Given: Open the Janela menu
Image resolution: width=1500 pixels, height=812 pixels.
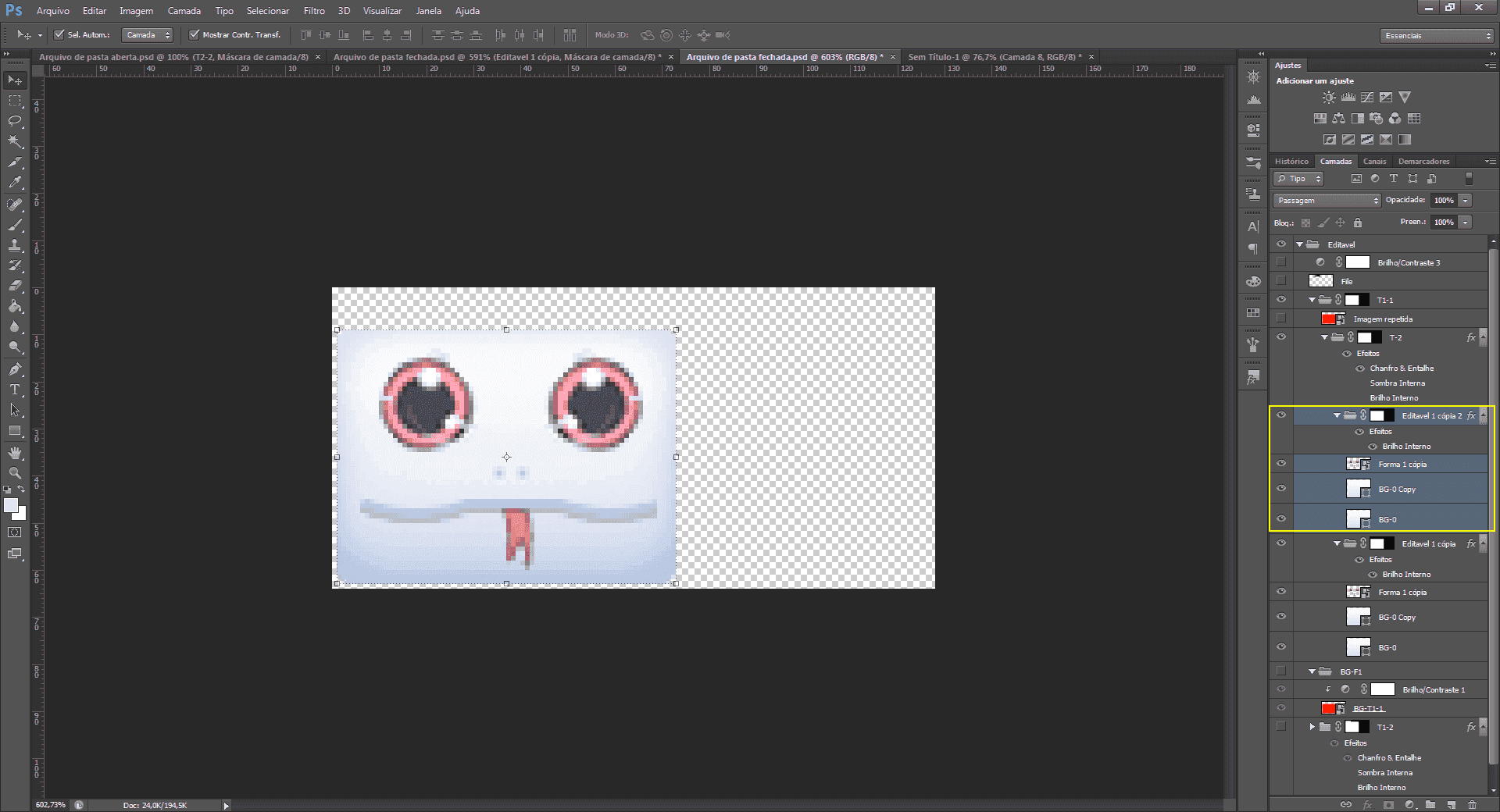Looking at the screenshot, I should click(x=428, y=11).
